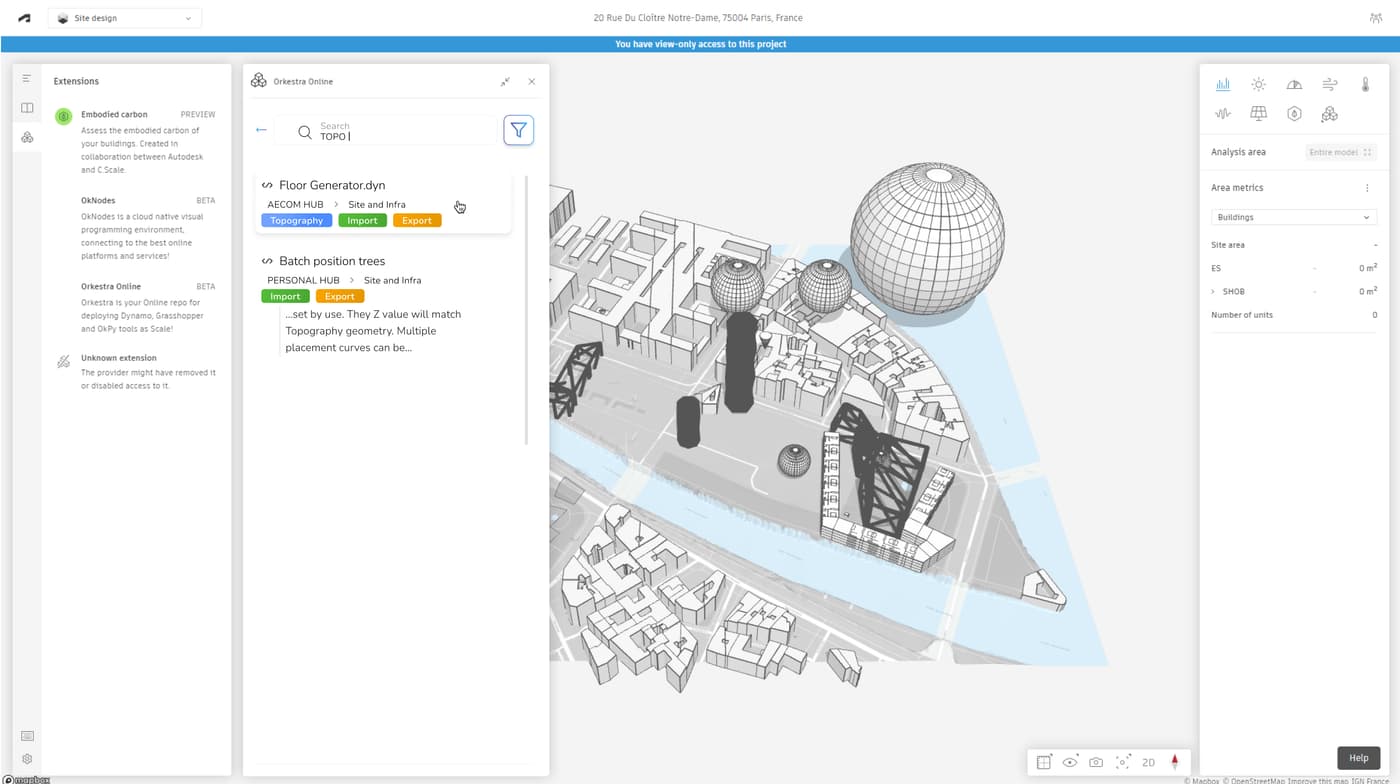Open the daylight potential dome icon

coord(1294,85)
